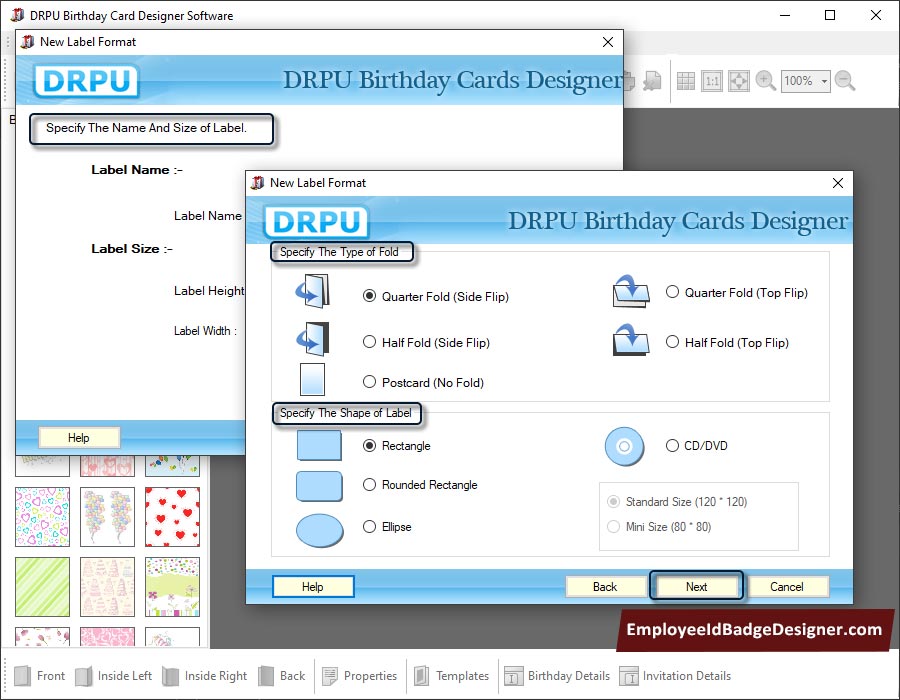The image size is (900, 700).
Task: Click the Postcard no fold icon
Action: click(312, 379)
